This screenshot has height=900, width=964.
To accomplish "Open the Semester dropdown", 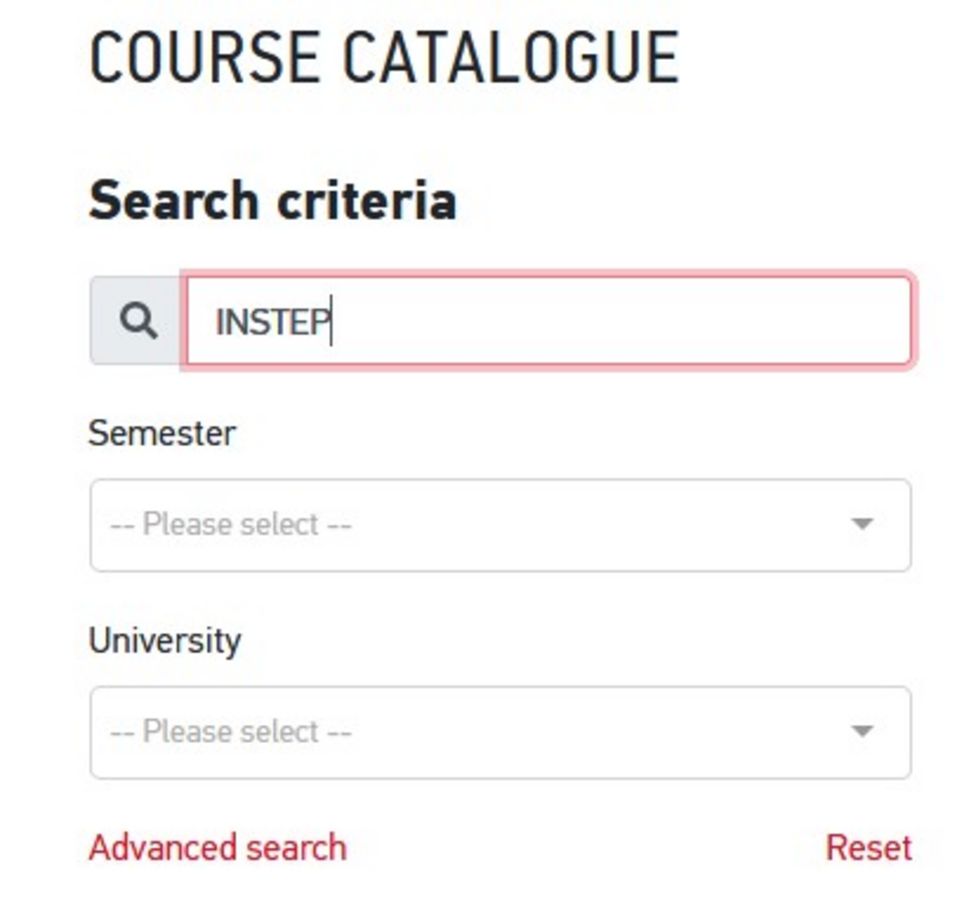I will point(500,525).
